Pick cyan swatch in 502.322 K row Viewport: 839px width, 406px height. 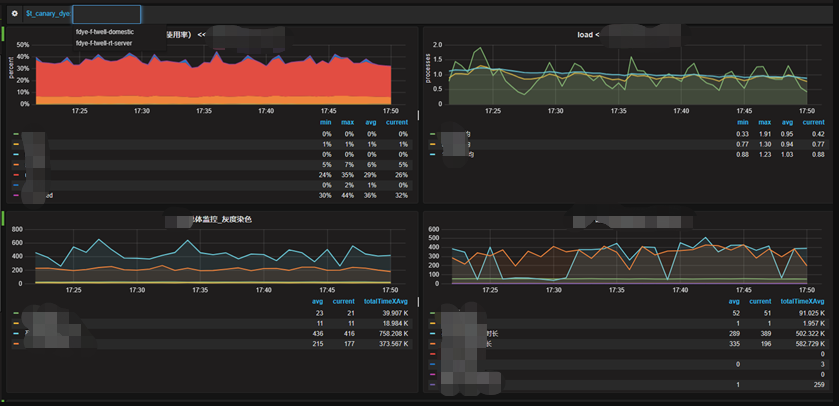click(432, 333)
